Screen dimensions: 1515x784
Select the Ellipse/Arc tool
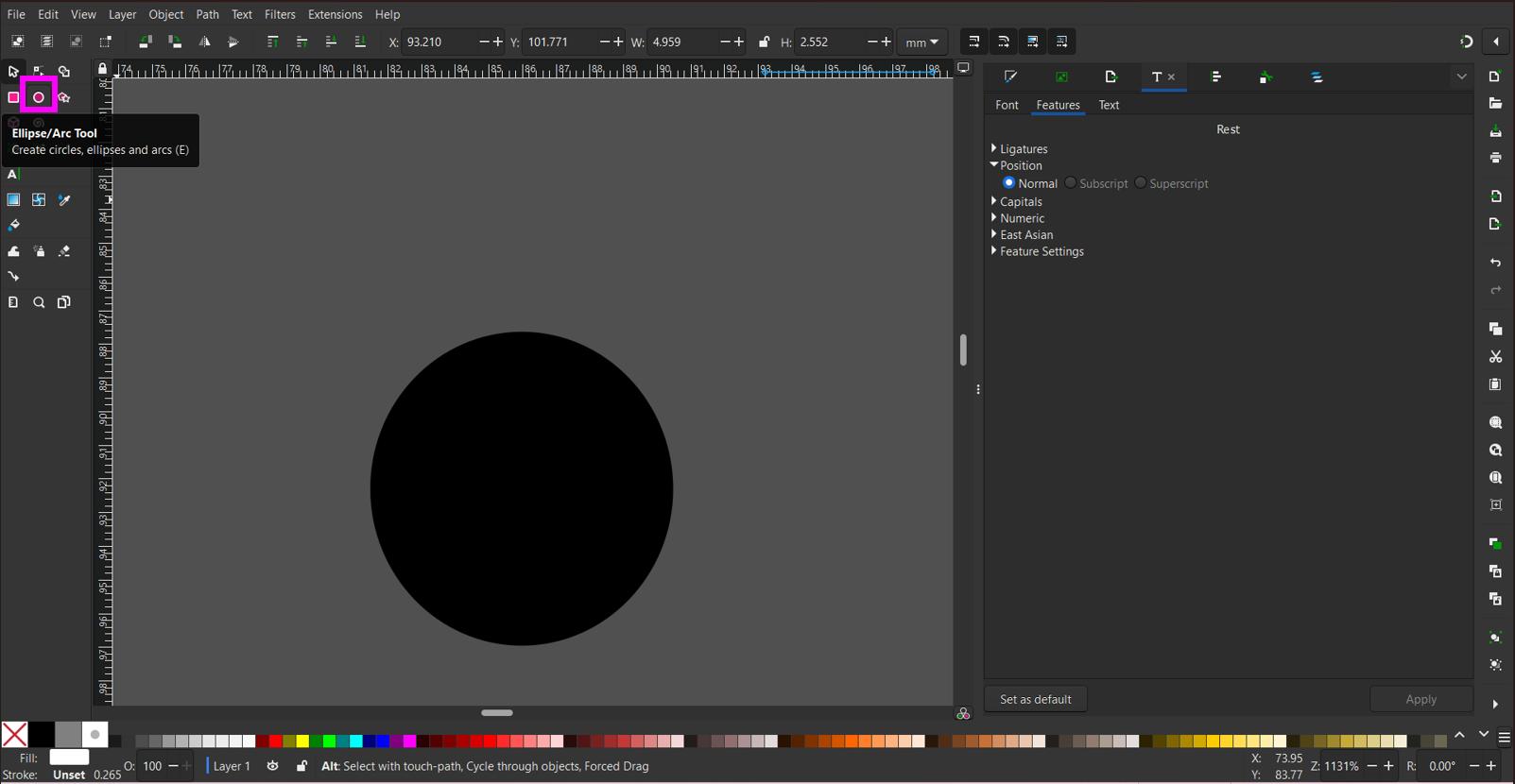tap(39, 97)
